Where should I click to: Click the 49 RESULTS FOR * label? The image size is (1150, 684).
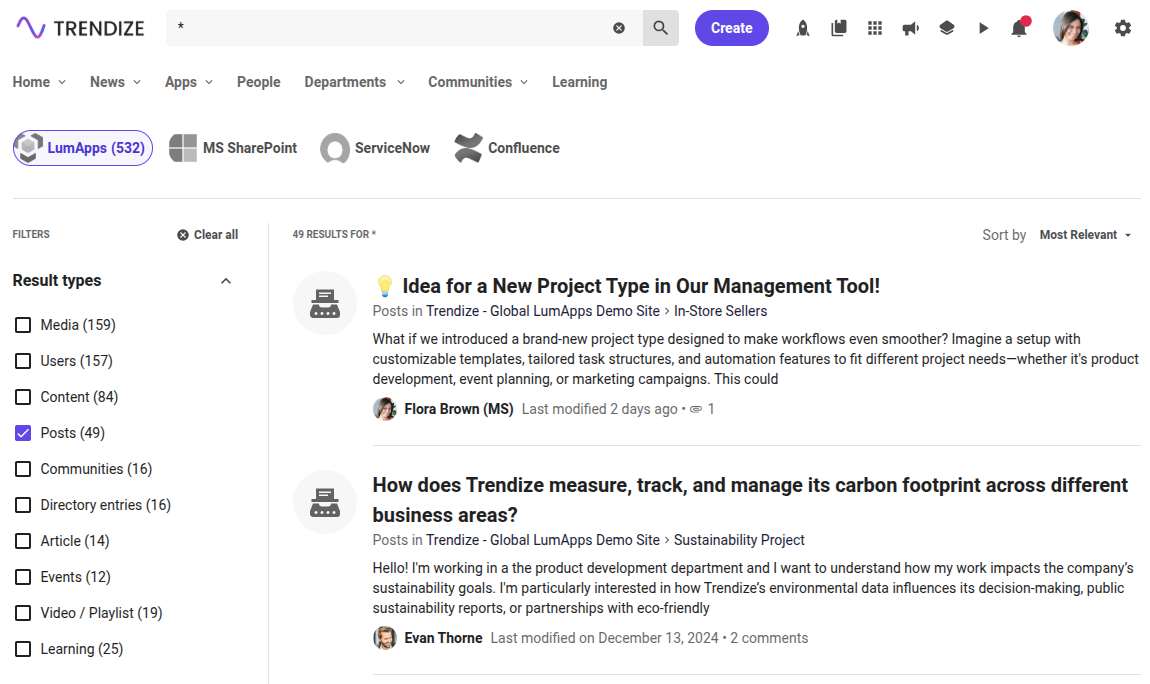(x=334, y=234)
